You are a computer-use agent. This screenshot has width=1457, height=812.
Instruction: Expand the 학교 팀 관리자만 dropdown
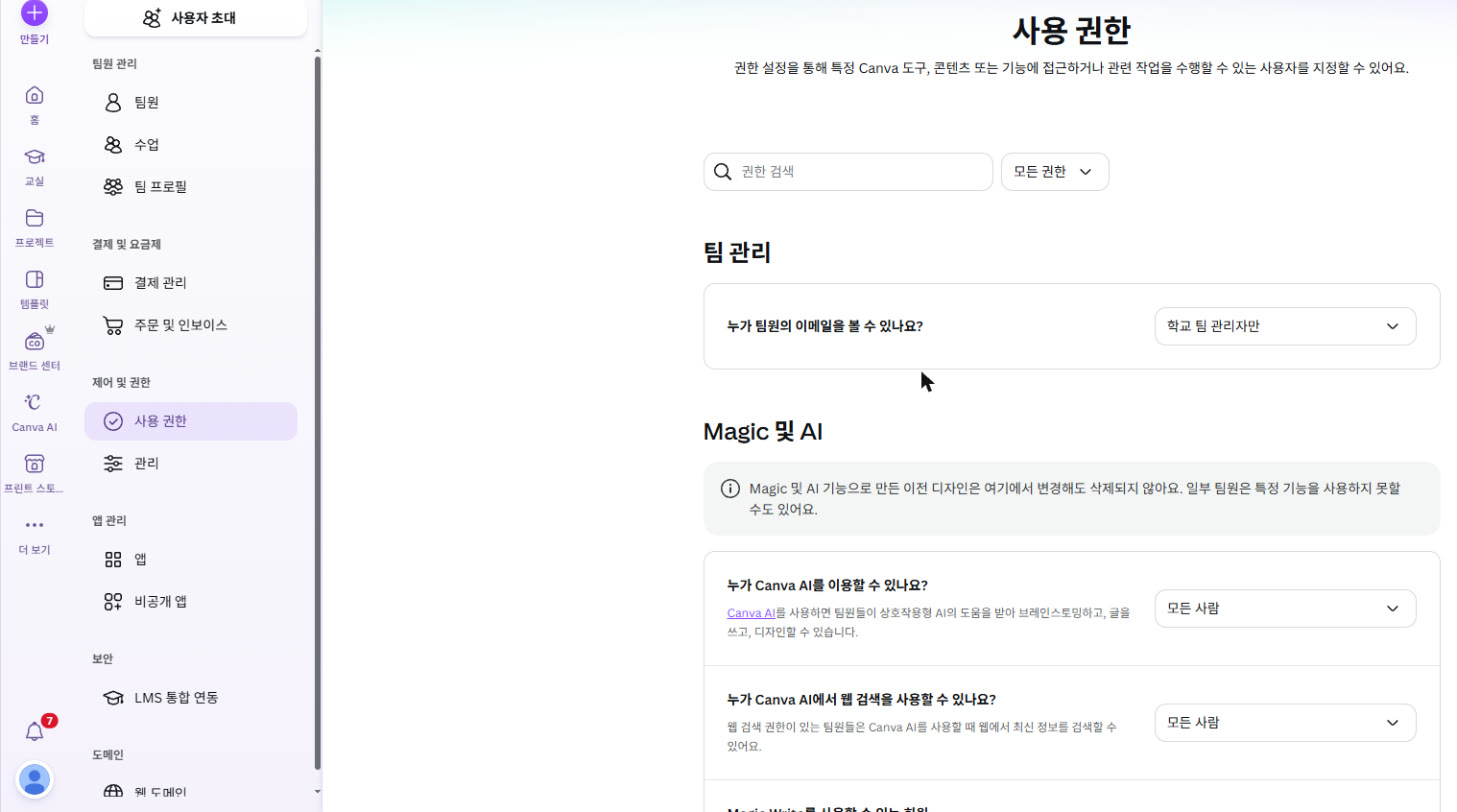point(1285,326)
